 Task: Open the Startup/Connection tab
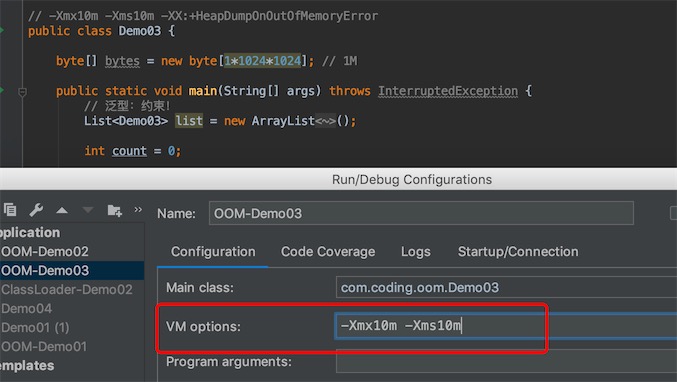pos(518,252)
